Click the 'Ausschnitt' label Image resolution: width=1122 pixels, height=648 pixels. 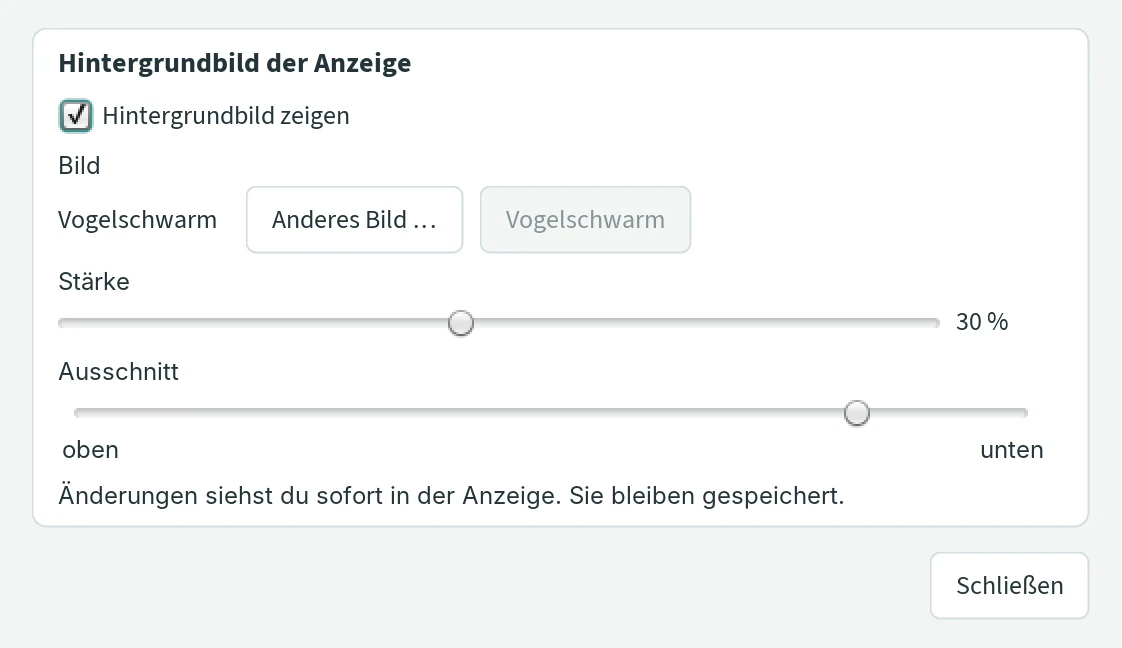(119, 371)
